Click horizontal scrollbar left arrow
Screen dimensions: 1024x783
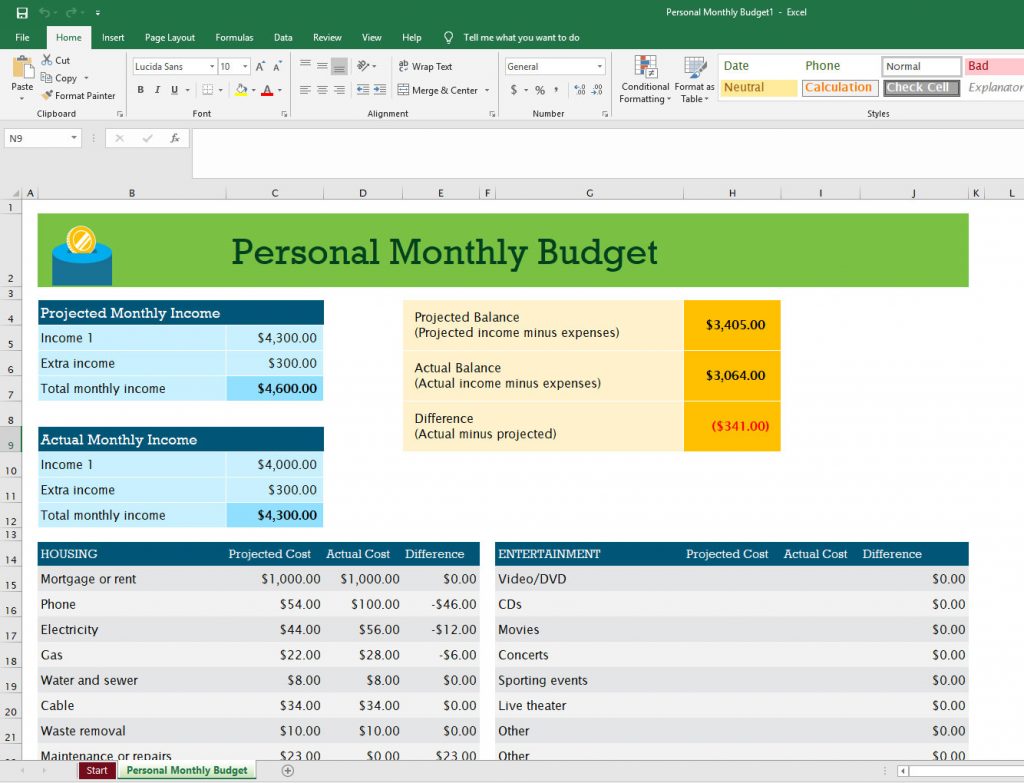pos(903,771)
